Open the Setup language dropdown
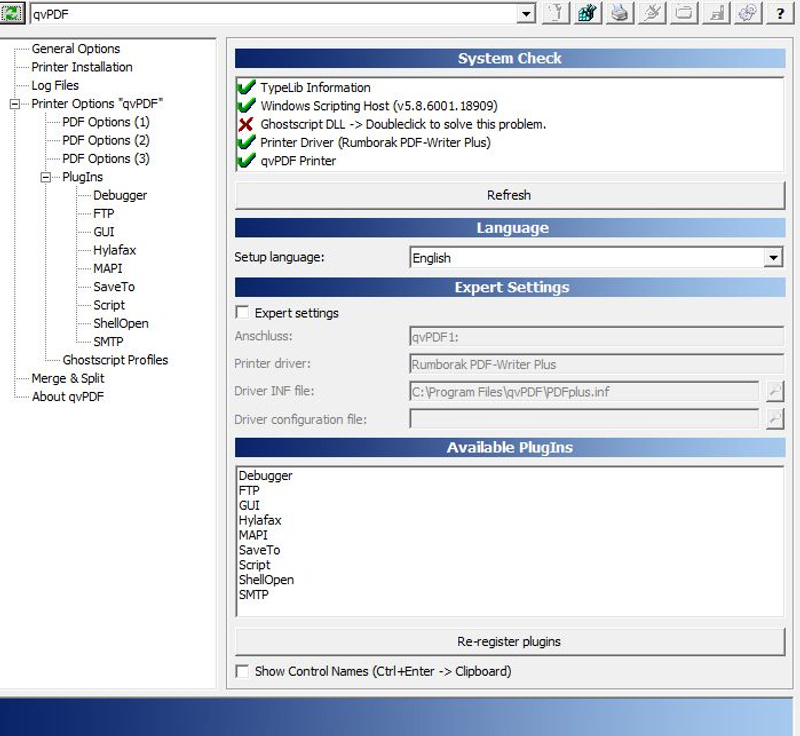This screenshot has width=800, height=736. click(772, 258)
